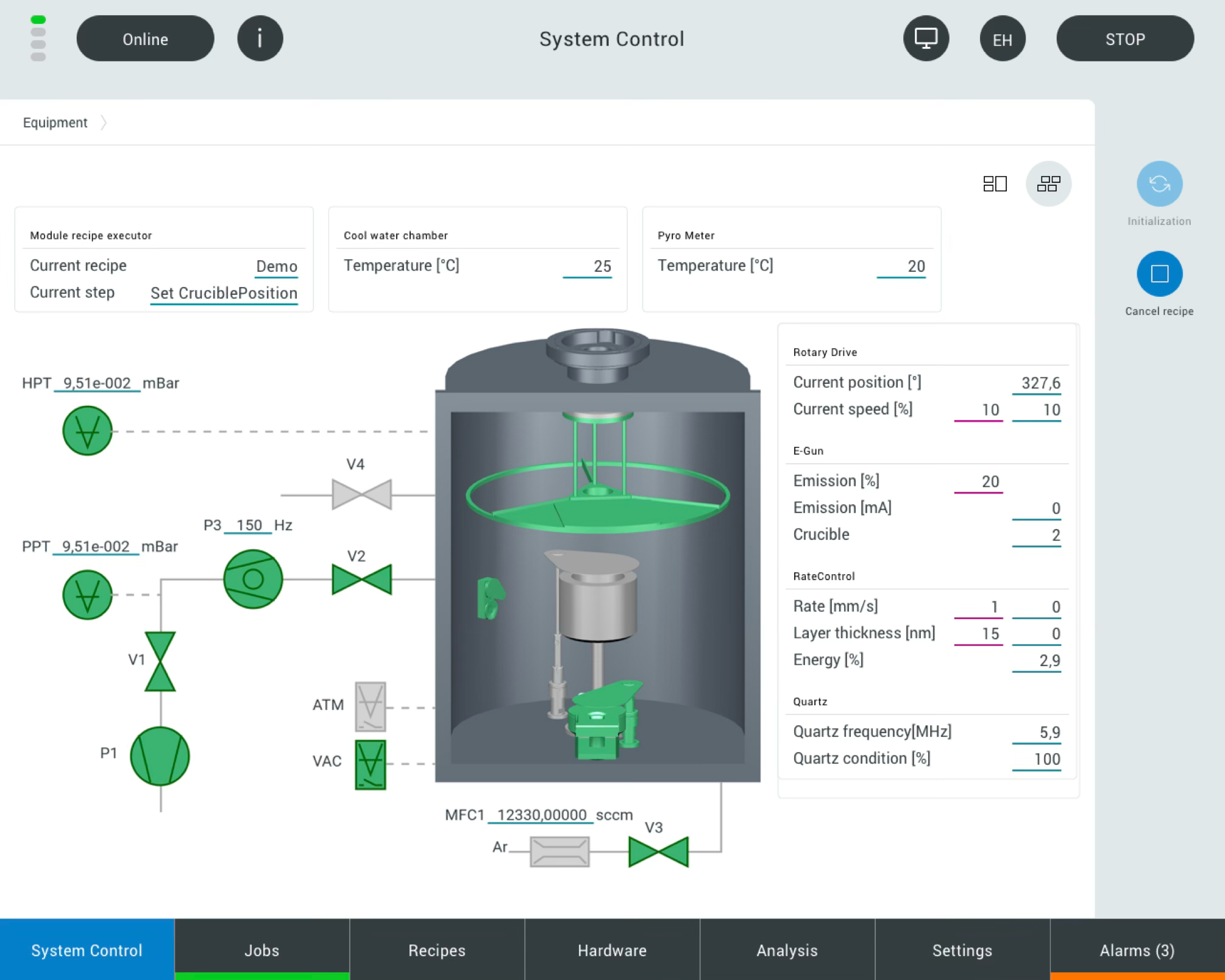Click the PPT pressure gauge icon
The width and height of the screenshot is (1225, 980).
pos(87,594)
